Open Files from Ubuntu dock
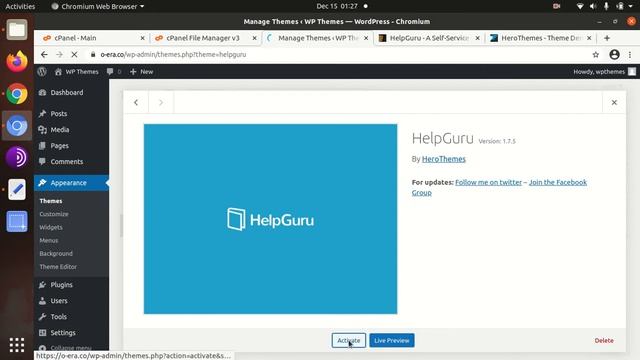The image size is (640, 360). 17,30
